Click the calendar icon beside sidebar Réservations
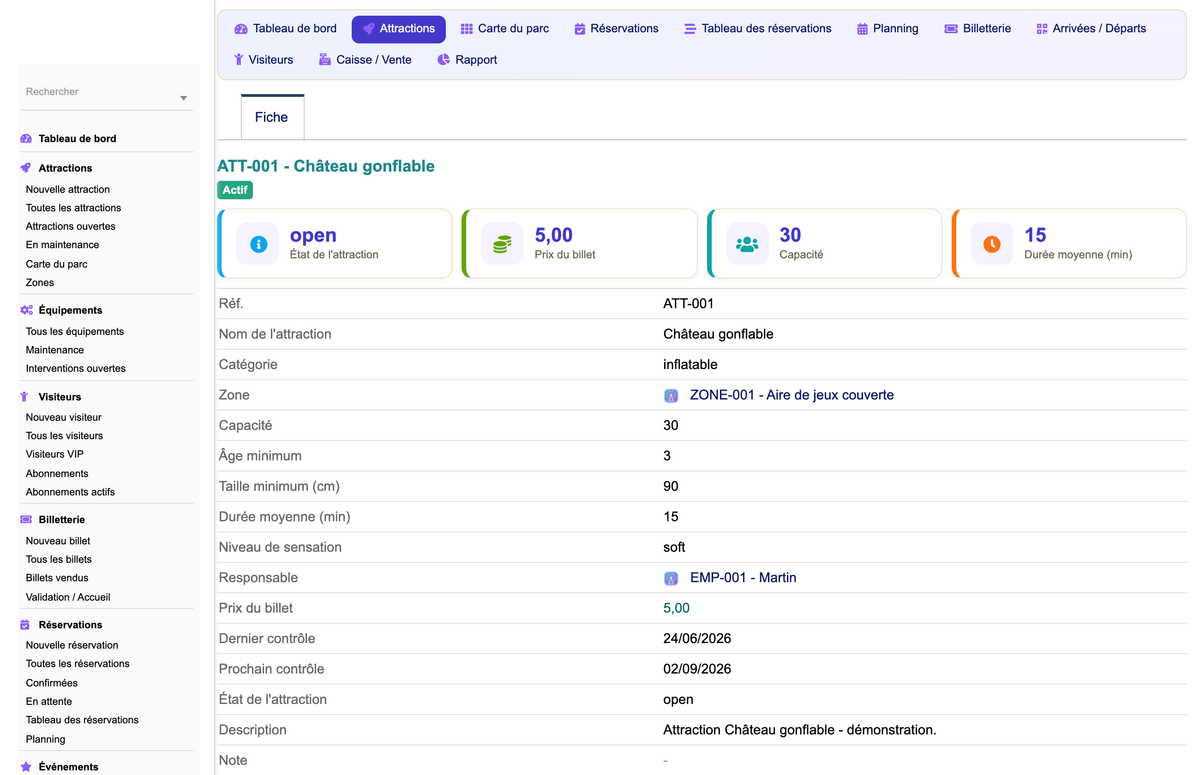The image size is (1200, 775). pyautogui.click(x=26, y=625)
